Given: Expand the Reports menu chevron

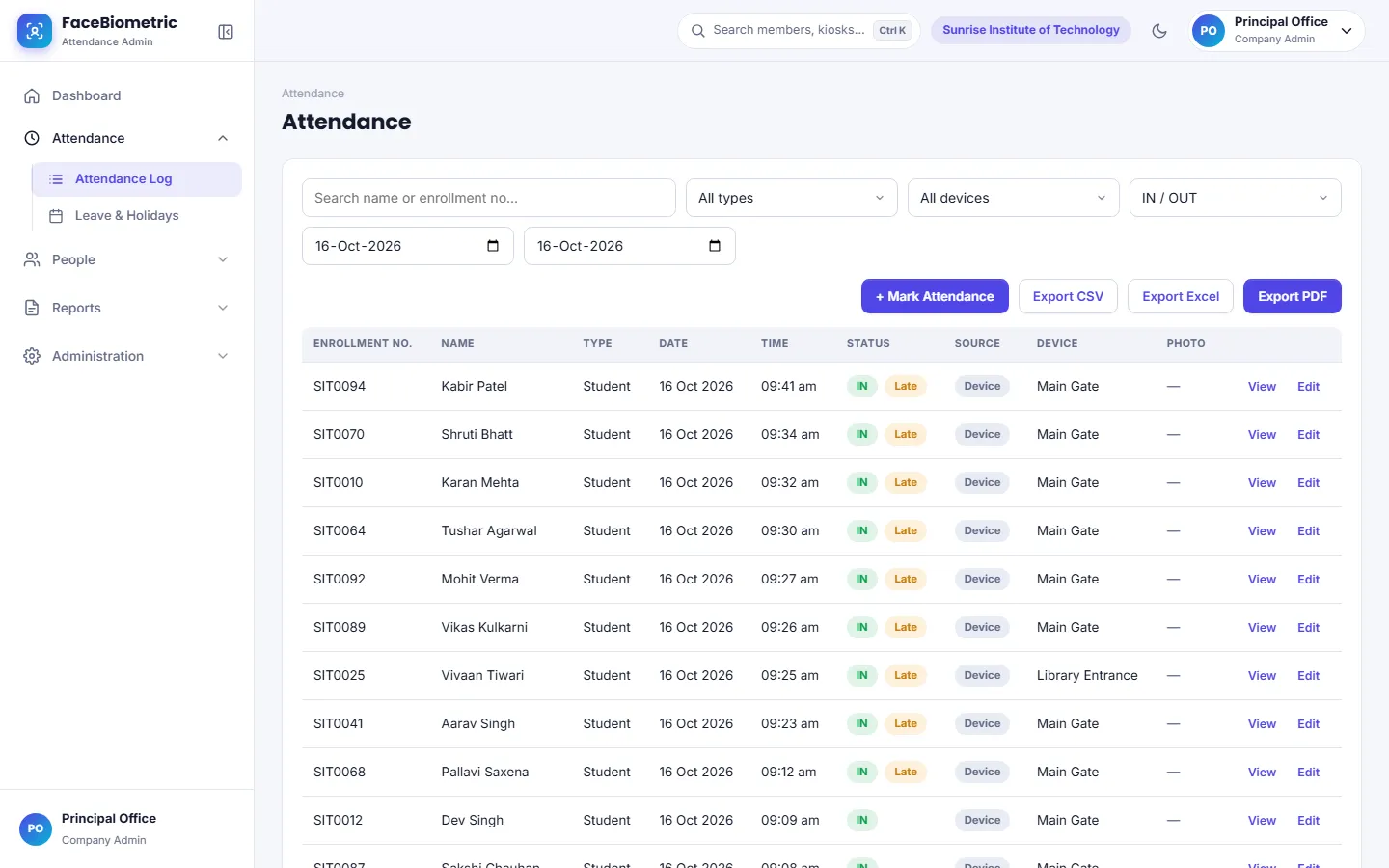Looking at the screenshot, I should pos(223,308).
